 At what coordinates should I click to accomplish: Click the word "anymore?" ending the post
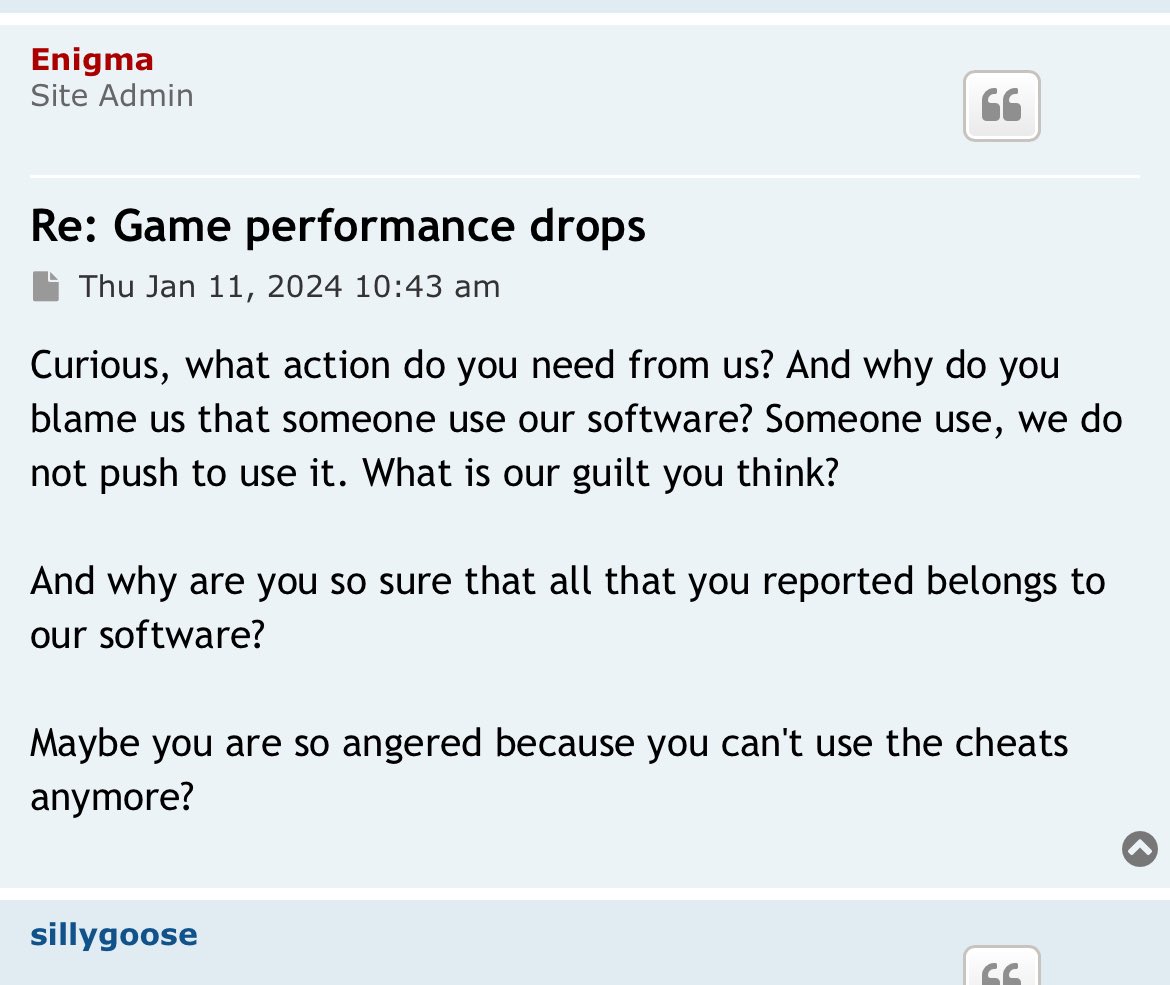coord(112,797)
